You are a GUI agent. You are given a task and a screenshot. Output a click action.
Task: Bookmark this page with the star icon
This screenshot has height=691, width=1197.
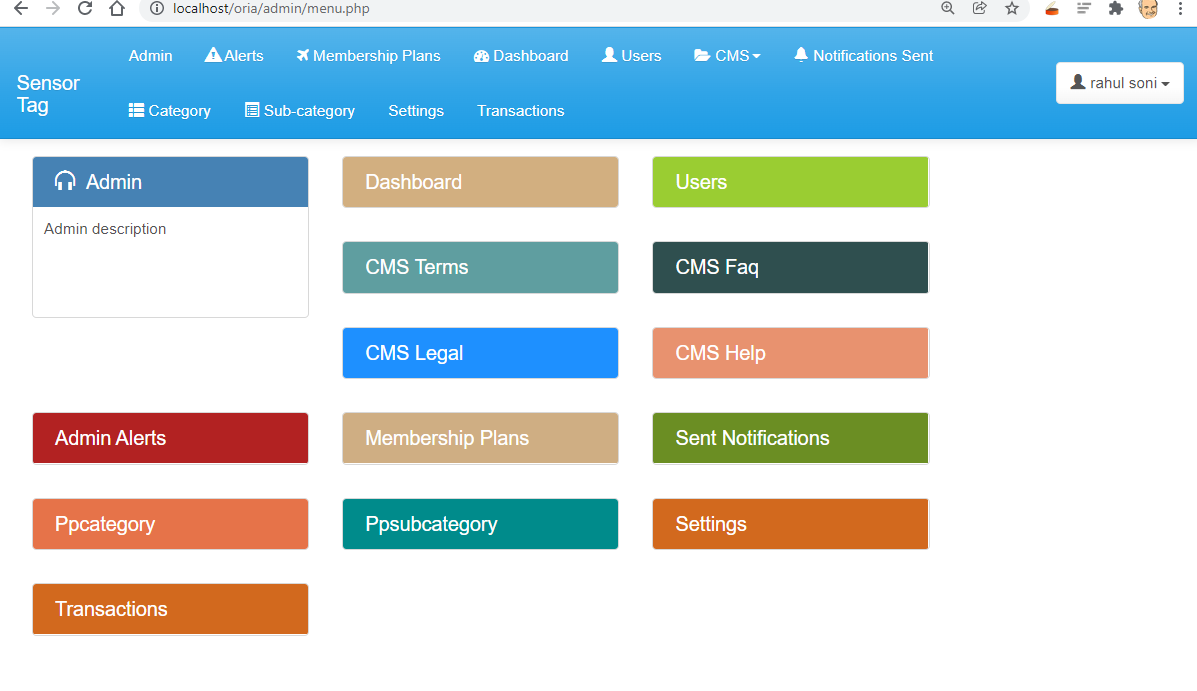[1011, 8]
